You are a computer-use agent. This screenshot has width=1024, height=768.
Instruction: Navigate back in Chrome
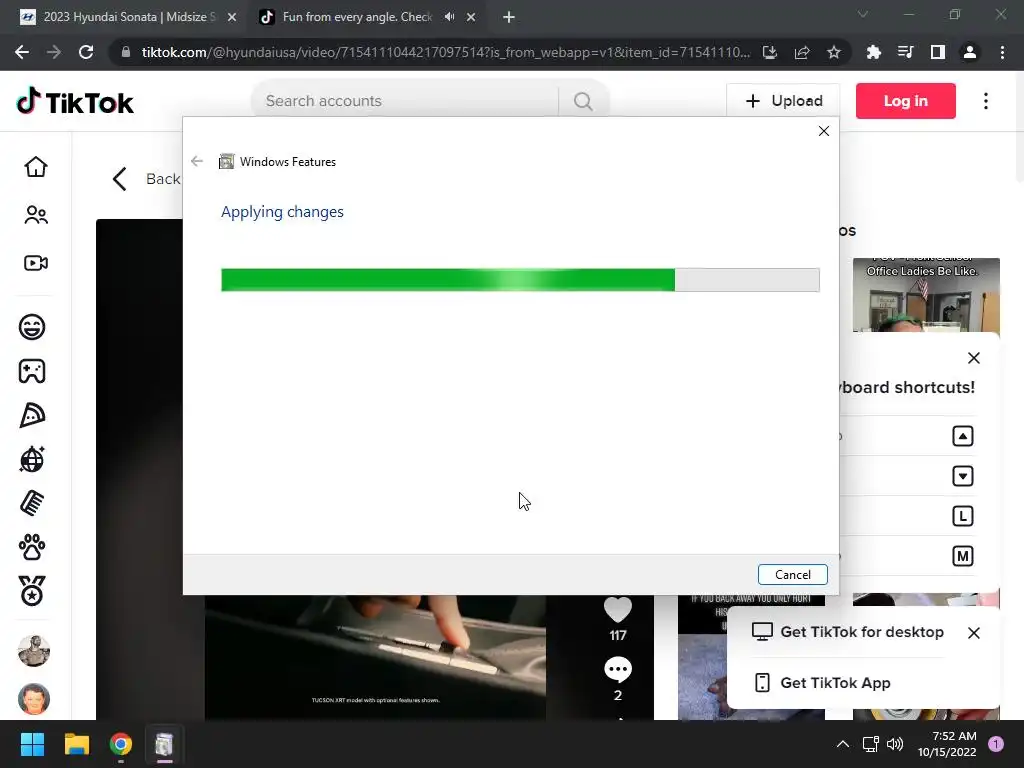click(22, 52)
